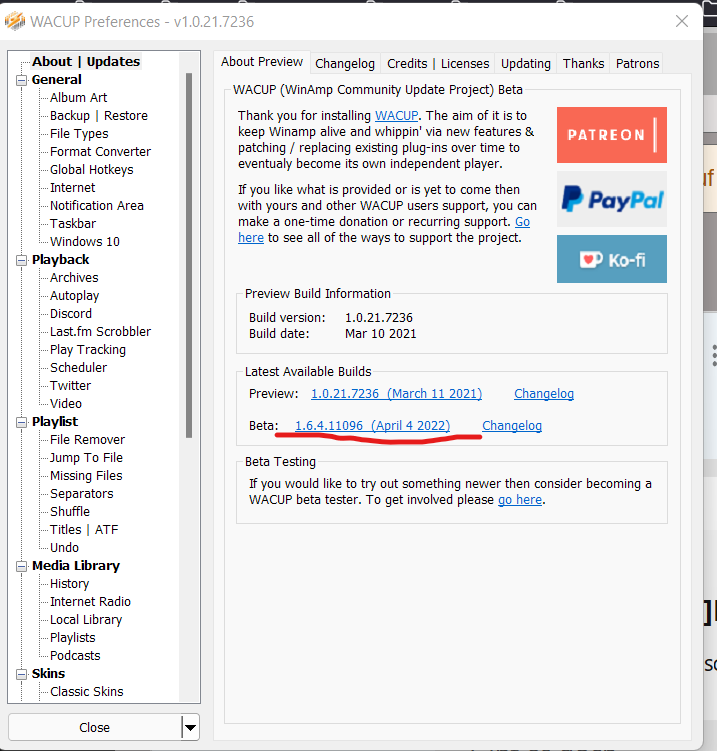Open Missing Files settings

86,476
